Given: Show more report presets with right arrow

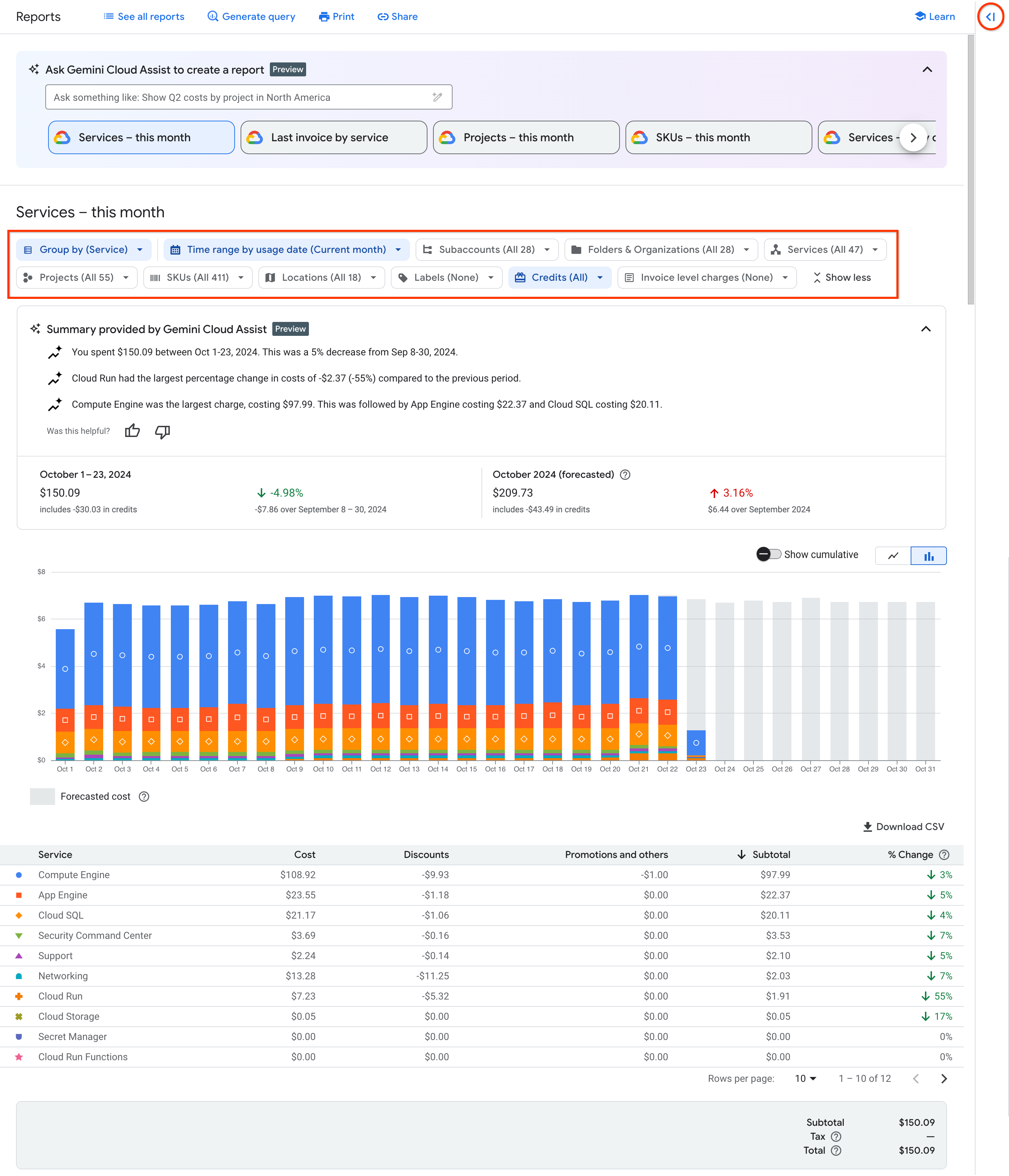Looking at the screenshot, I should point(913,137).
